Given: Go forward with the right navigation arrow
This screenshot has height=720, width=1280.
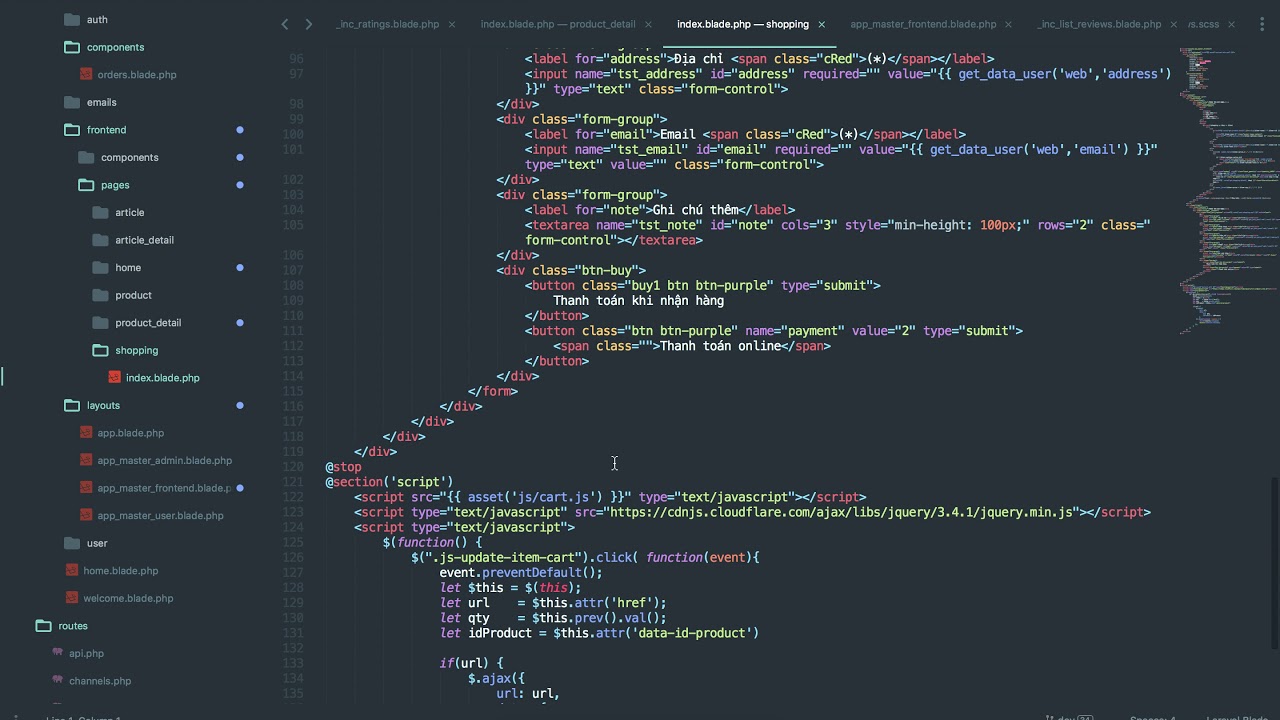Looking at the screenshot, I should tap(308, 24).
